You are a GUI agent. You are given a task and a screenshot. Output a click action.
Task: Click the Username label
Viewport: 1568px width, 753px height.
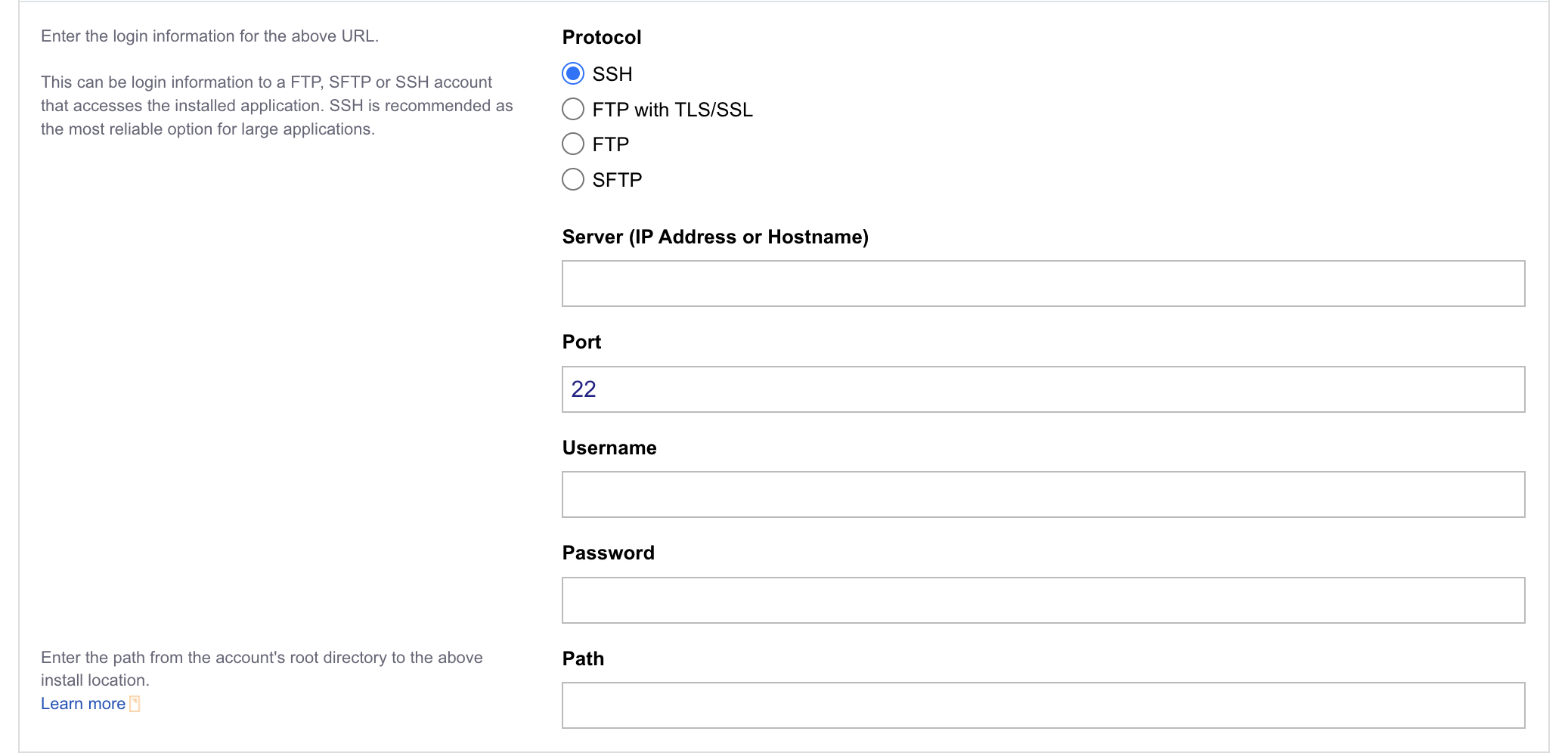(x=609, y=447)
